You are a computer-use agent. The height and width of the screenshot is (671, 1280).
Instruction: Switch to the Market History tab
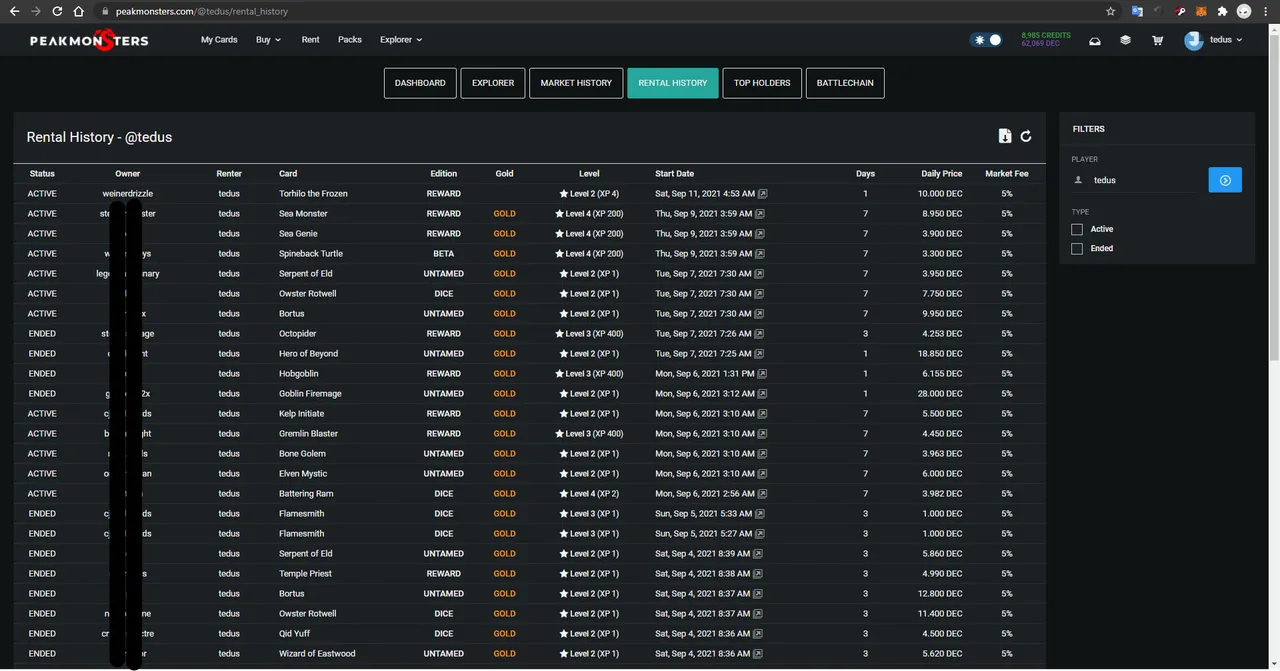tap(576, 83)
